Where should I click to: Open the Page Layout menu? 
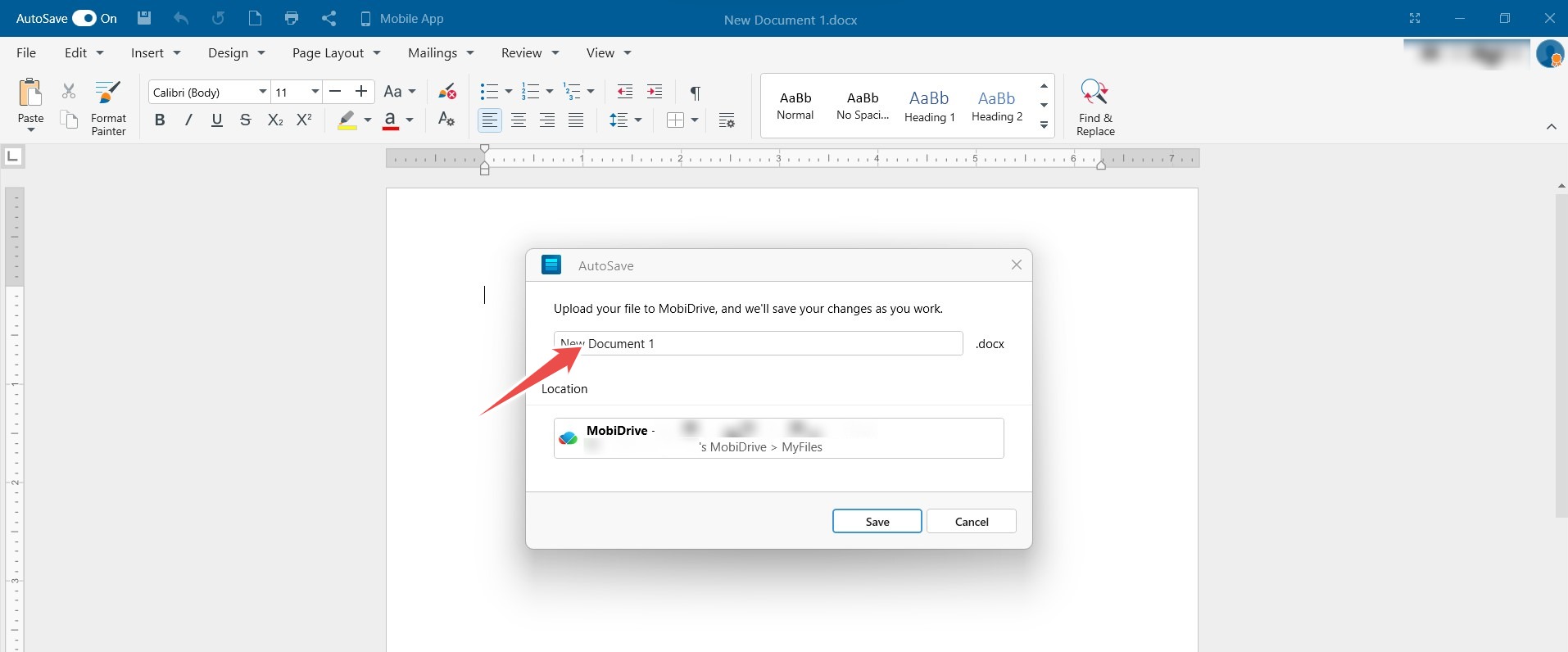(x=336, y=52)
